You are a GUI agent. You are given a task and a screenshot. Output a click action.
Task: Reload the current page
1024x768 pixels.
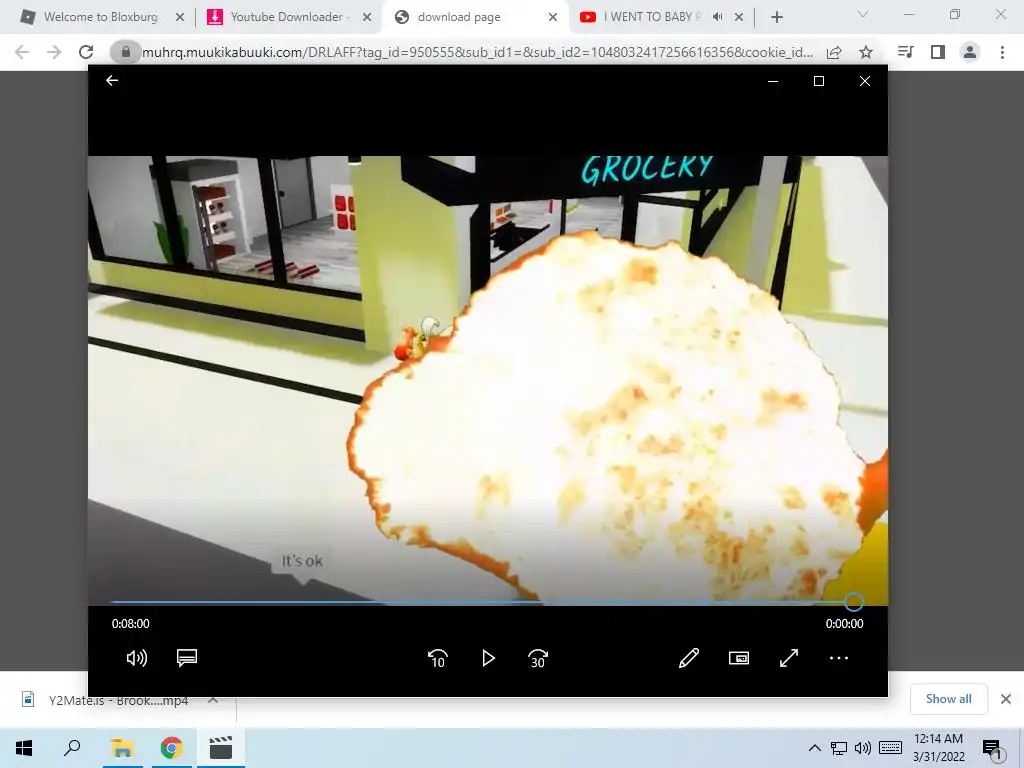pyautogui.click(x=86, y=52)
